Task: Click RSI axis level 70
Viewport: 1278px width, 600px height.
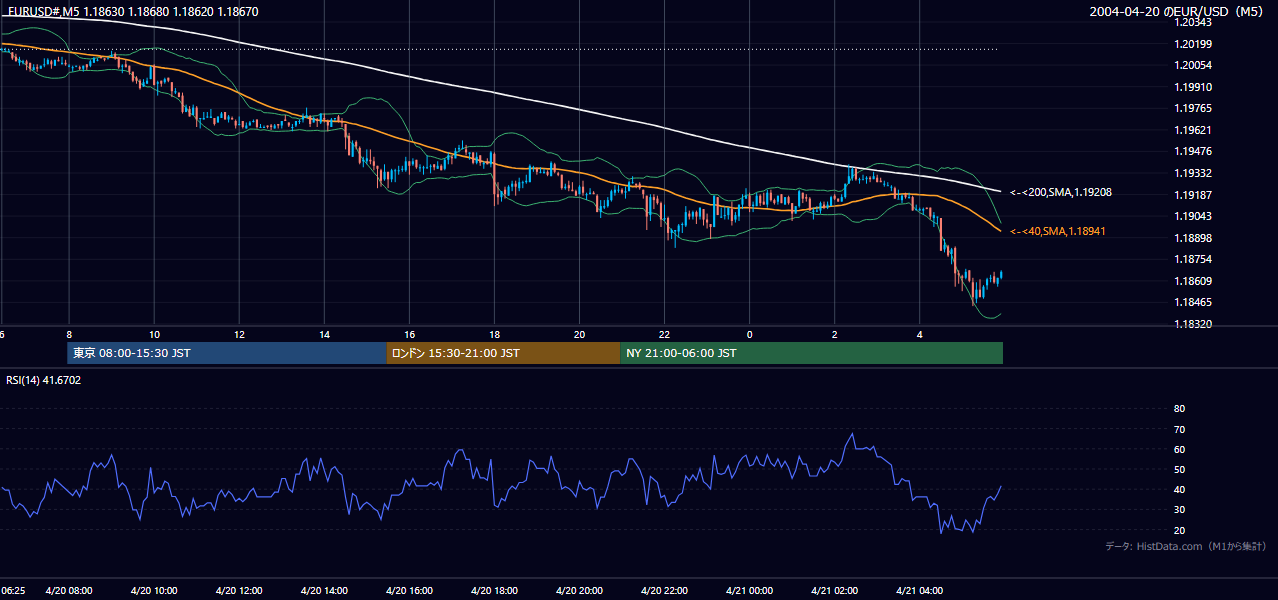Action: point(1179,429)
